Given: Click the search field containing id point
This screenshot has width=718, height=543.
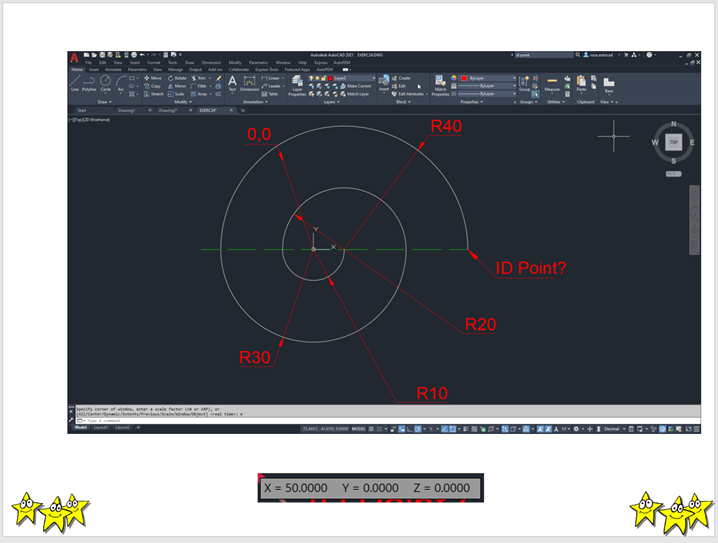Looking at the screenshot, I should 544,55.
